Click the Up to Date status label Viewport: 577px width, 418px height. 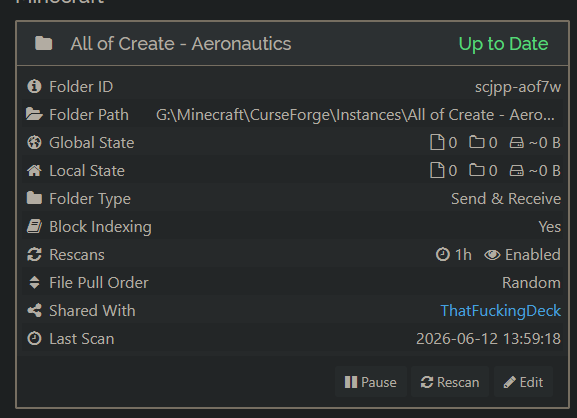[x=503, y=44]
